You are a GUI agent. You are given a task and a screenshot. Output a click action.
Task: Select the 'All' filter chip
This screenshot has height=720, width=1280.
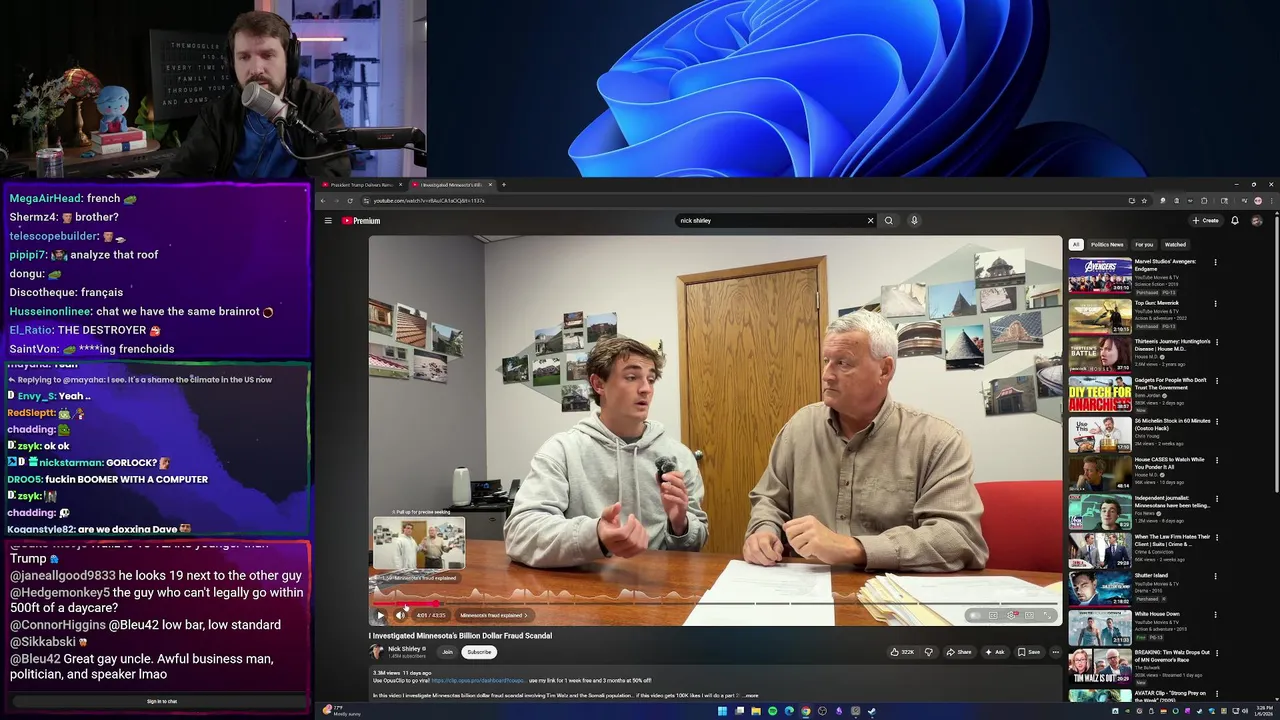click(1076, 244)
